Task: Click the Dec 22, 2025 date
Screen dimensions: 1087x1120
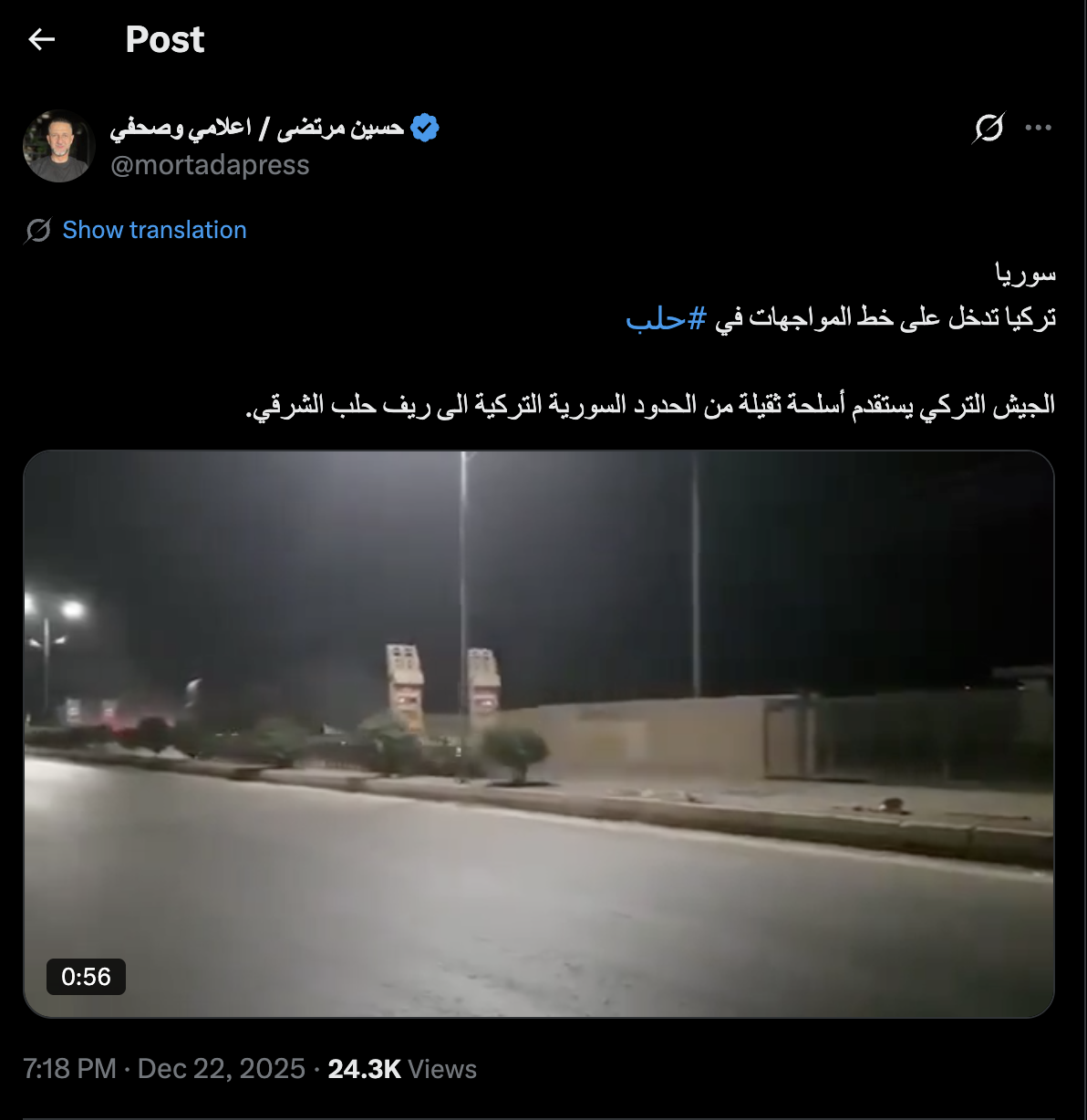Action: click(x=221, y=1069)
